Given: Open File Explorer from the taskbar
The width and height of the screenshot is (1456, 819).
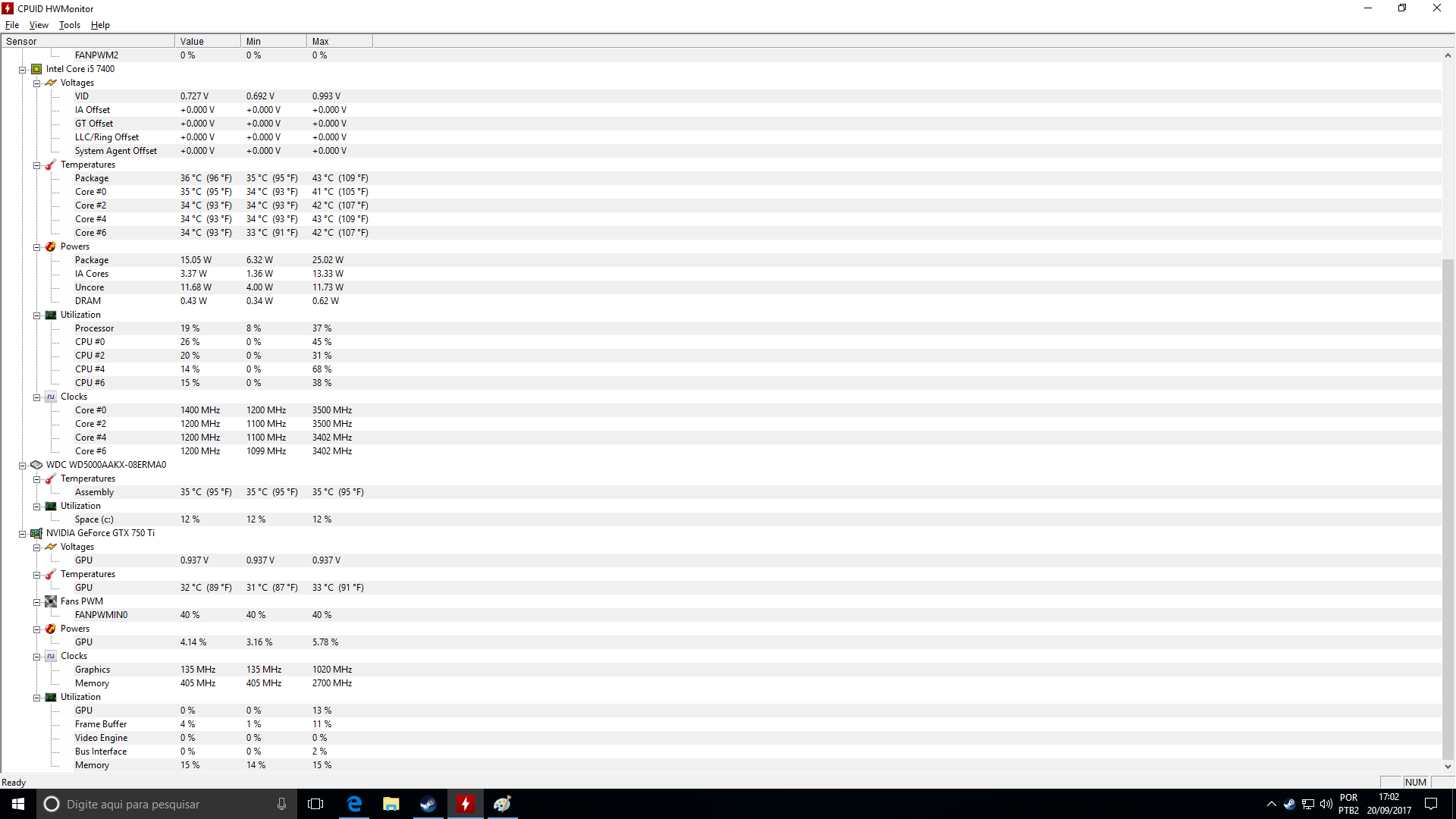Looking at the screenshot, I should (x=391, y=804).
